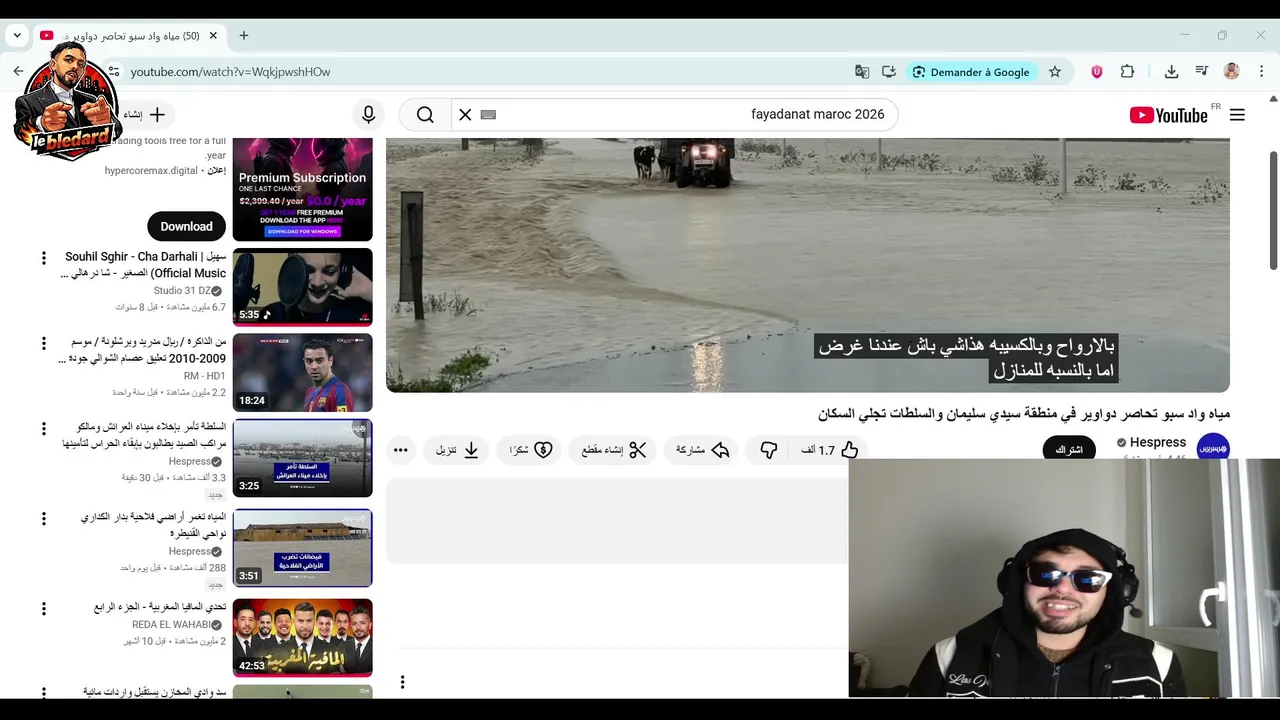Open options menu for REDA EL WAHABI video
Viewport: 1280px width, 720px height.
[43, 609]
